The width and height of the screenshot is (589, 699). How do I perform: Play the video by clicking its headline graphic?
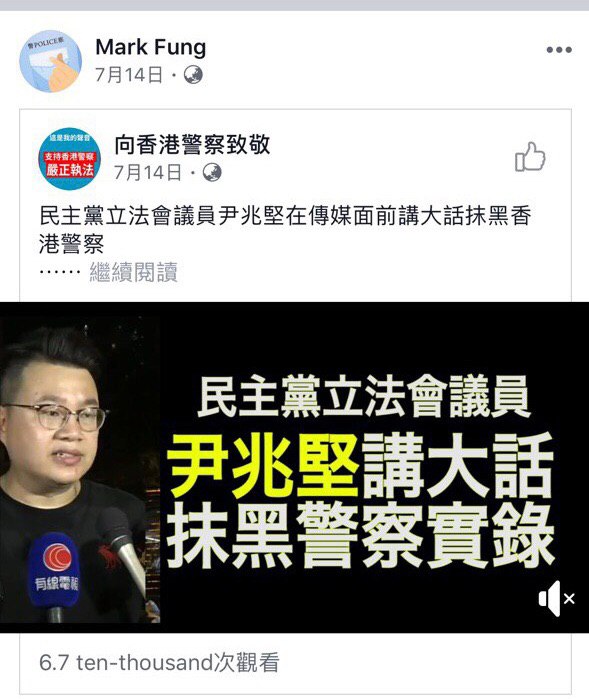point(361,470)
